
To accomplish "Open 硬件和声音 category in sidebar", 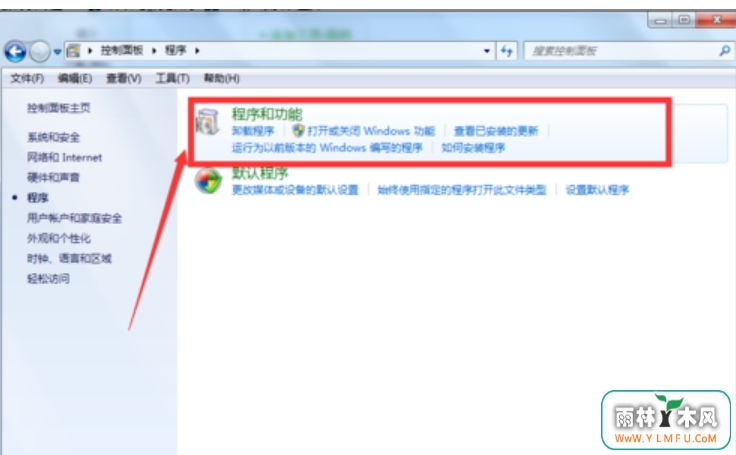I will 54,177.
